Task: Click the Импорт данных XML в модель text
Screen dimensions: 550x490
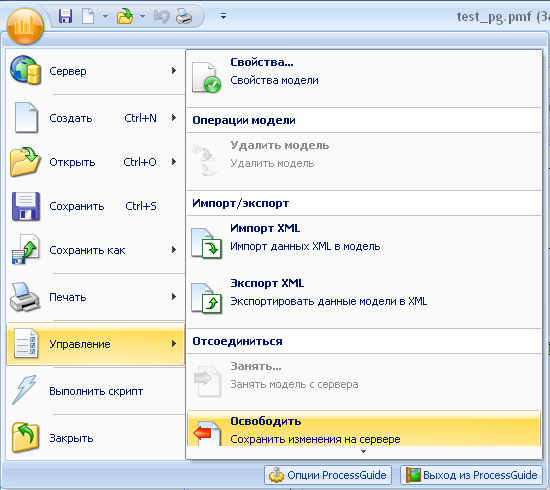Action: 305,246
